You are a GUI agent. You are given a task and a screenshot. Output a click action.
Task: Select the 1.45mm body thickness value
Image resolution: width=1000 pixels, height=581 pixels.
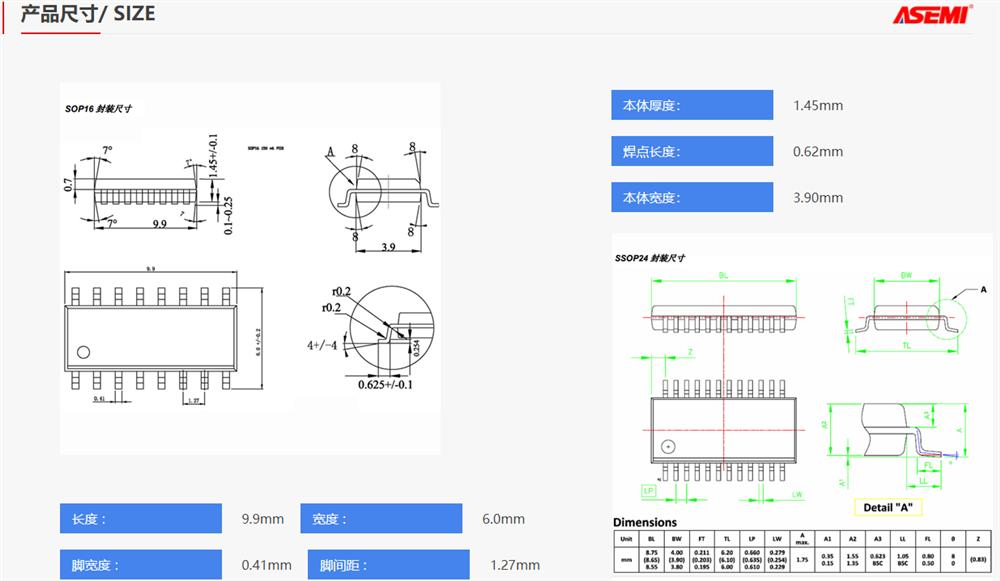[x=818, y=105]
